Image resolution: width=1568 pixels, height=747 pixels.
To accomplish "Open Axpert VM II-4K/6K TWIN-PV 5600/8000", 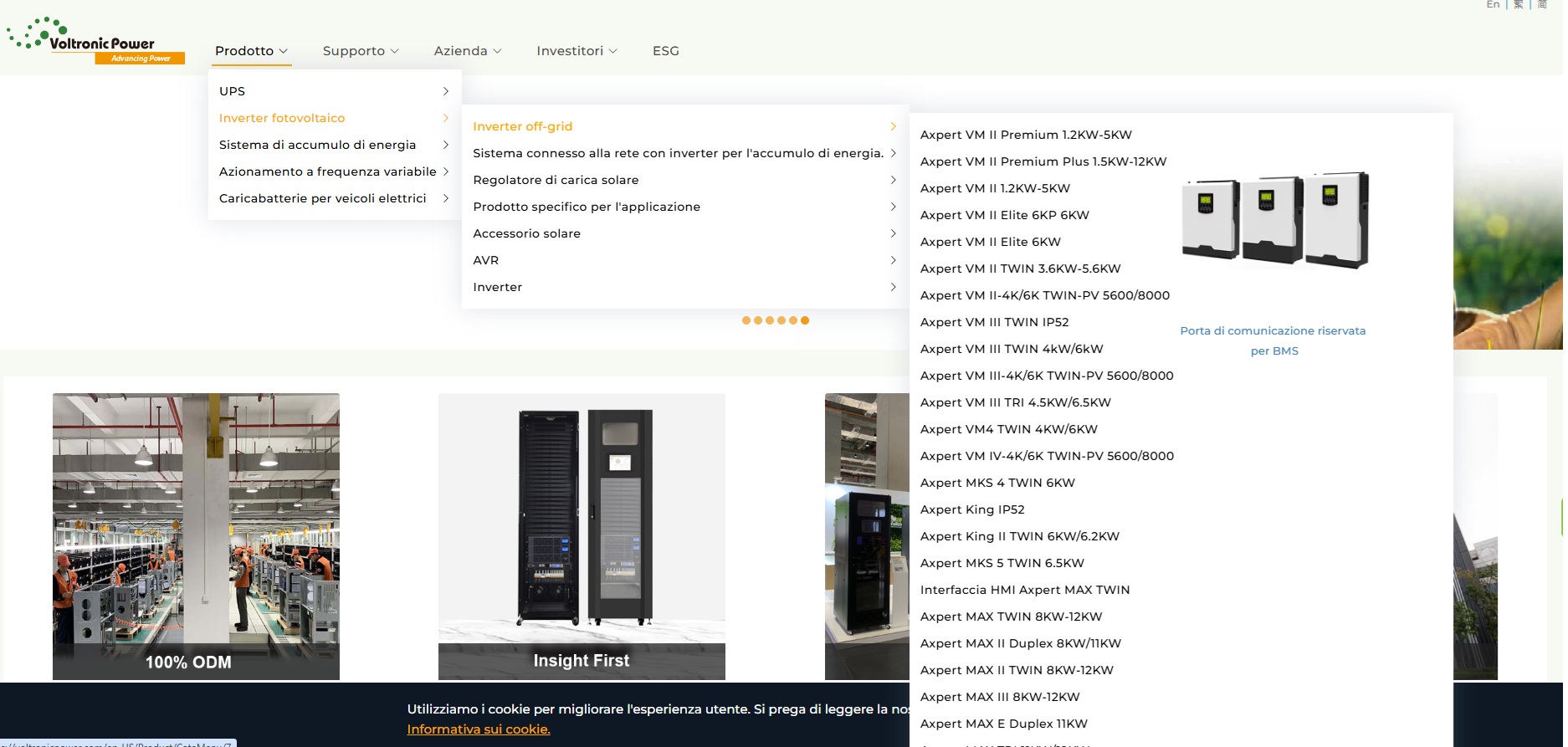I will pos(1045,295).
